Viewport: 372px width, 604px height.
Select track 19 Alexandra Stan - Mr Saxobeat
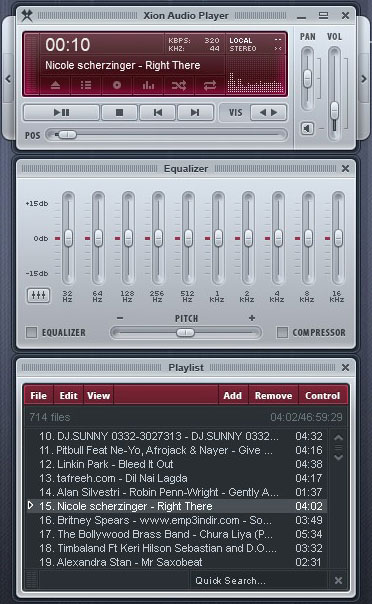pyautogui.click(x=177, y=562)
